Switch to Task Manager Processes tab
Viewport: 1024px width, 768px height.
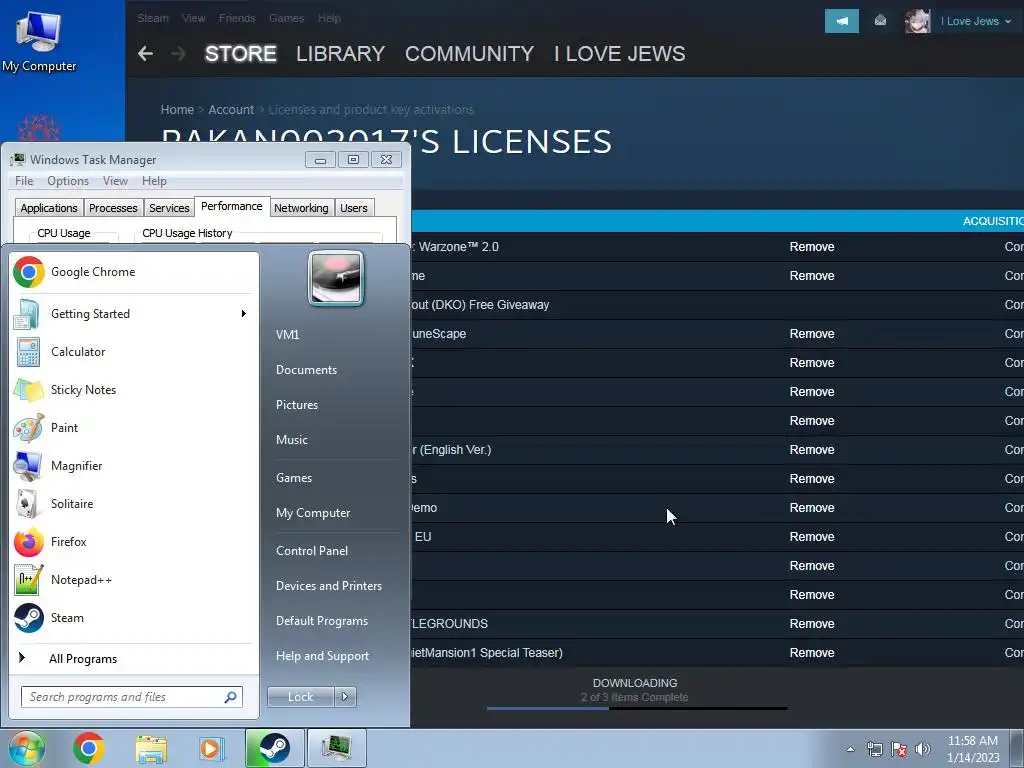tap(113, 208)
